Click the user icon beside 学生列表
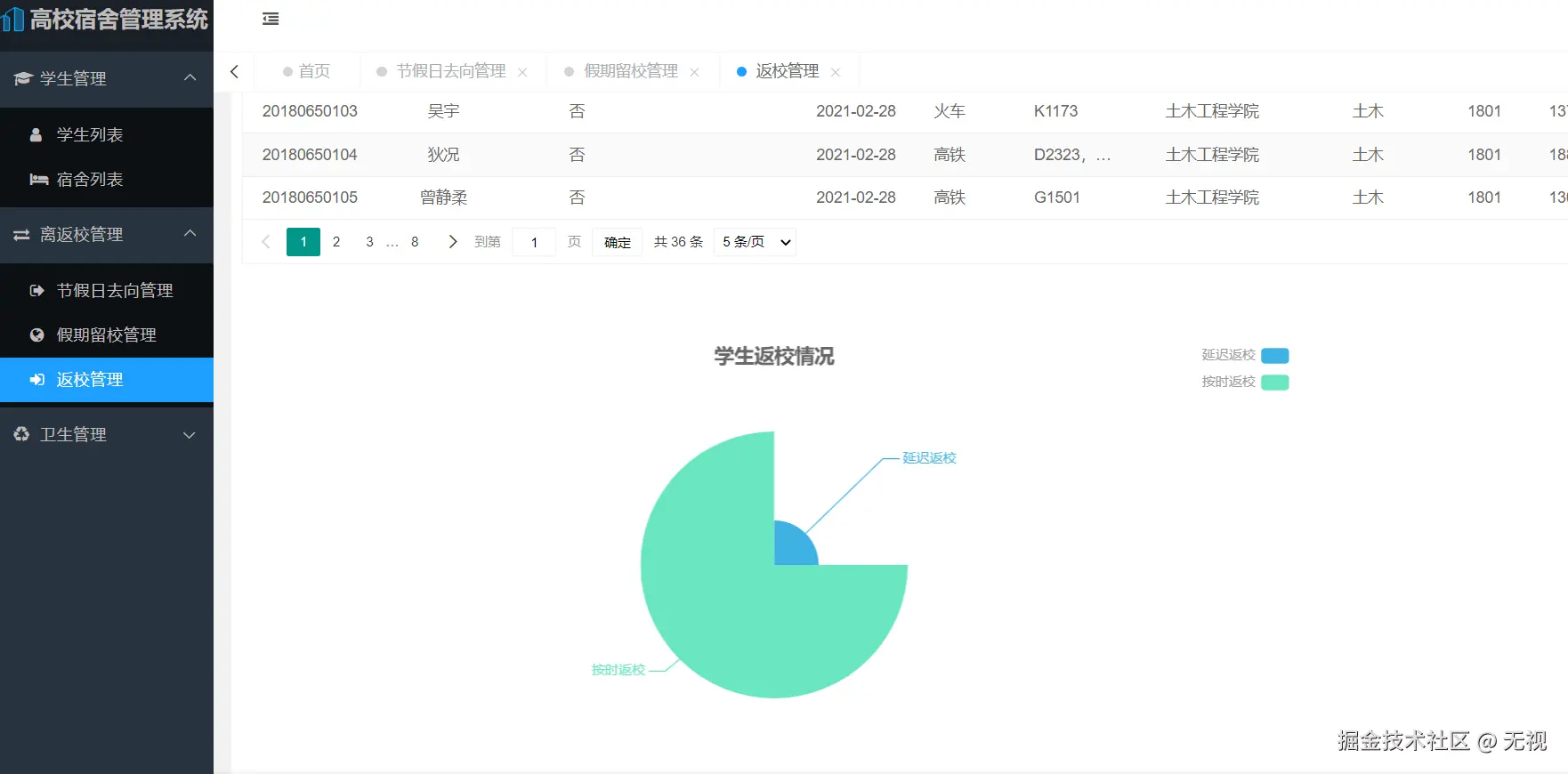This screenshot has height=774, width=1568. [x=36, y=134]
